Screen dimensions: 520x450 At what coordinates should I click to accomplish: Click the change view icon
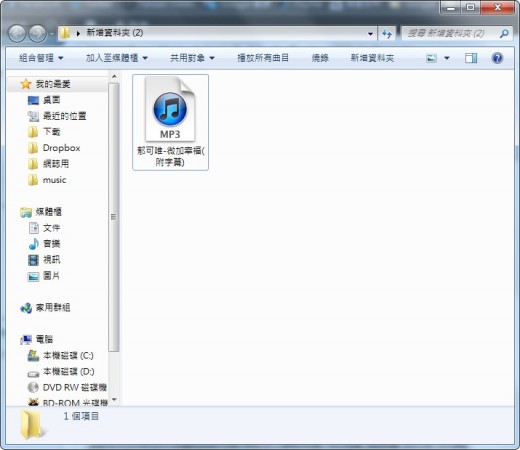431,58
